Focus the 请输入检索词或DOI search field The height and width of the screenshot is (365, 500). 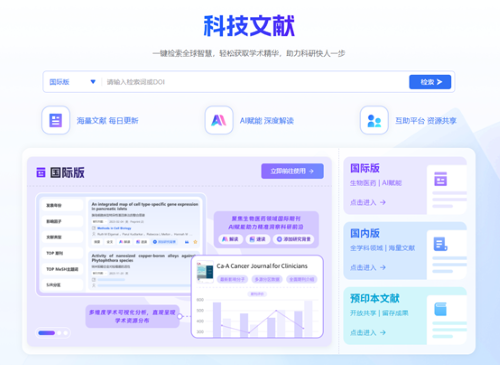[x=255, y=82]
